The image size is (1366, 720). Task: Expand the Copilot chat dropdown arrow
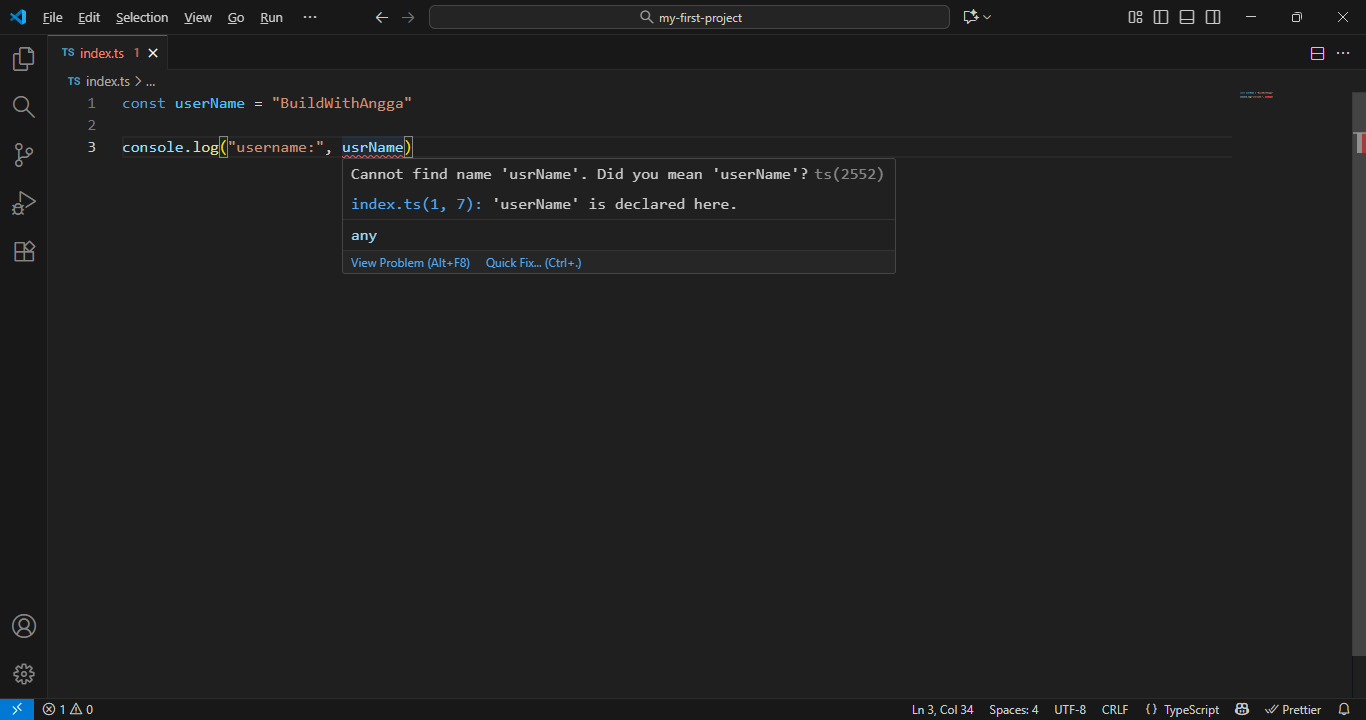point(988,17)
